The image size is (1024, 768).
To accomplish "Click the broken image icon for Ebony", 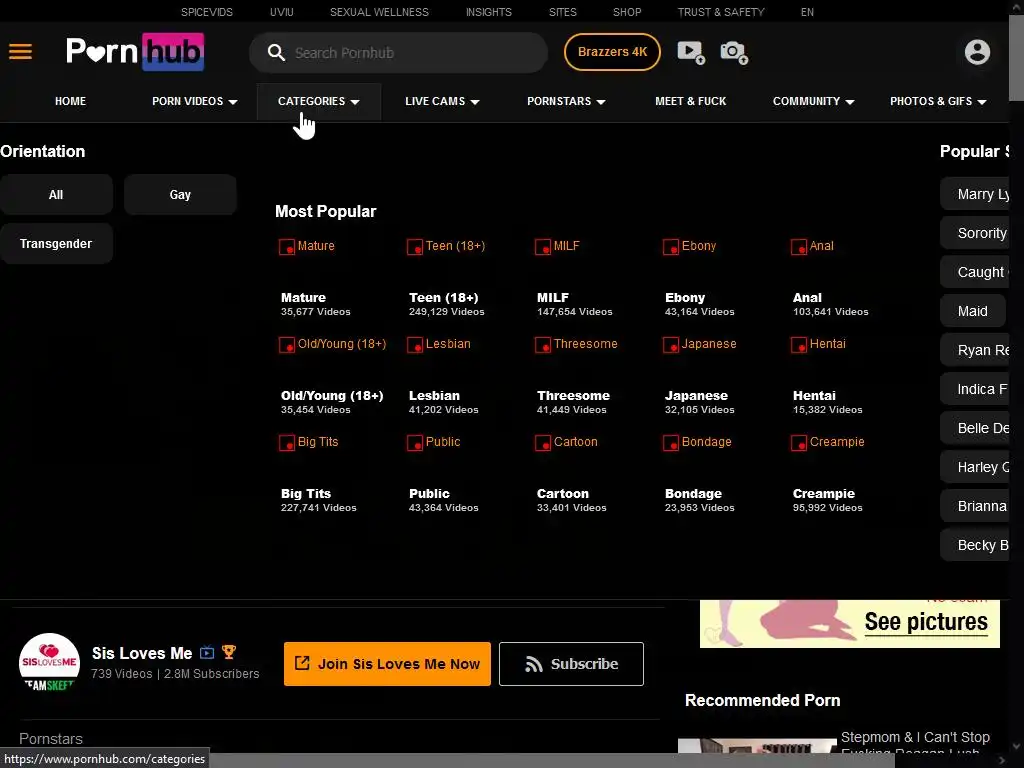I will [671, 247].
